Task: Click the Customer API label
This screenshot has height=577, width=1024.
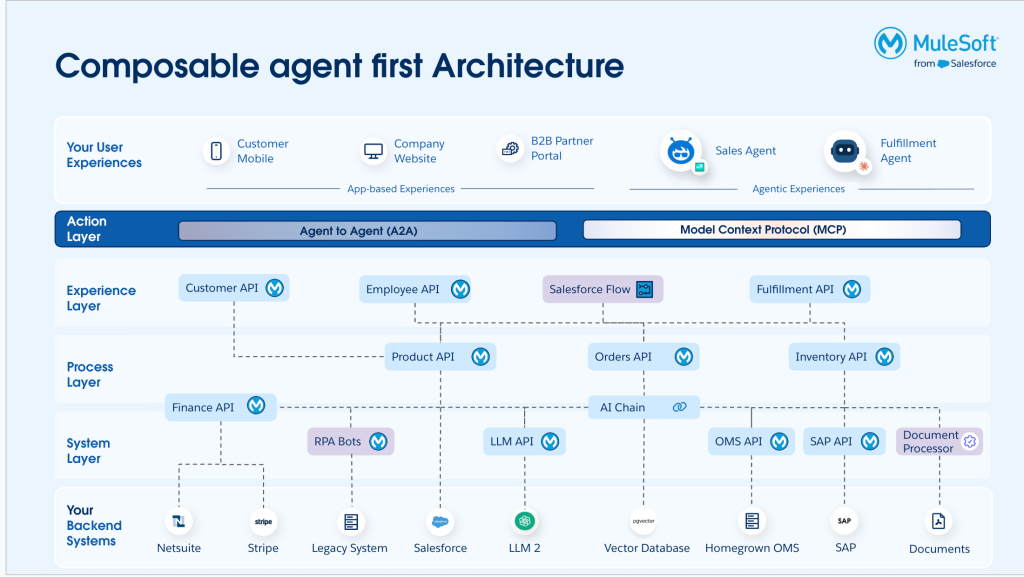Action: pos(222,288)
